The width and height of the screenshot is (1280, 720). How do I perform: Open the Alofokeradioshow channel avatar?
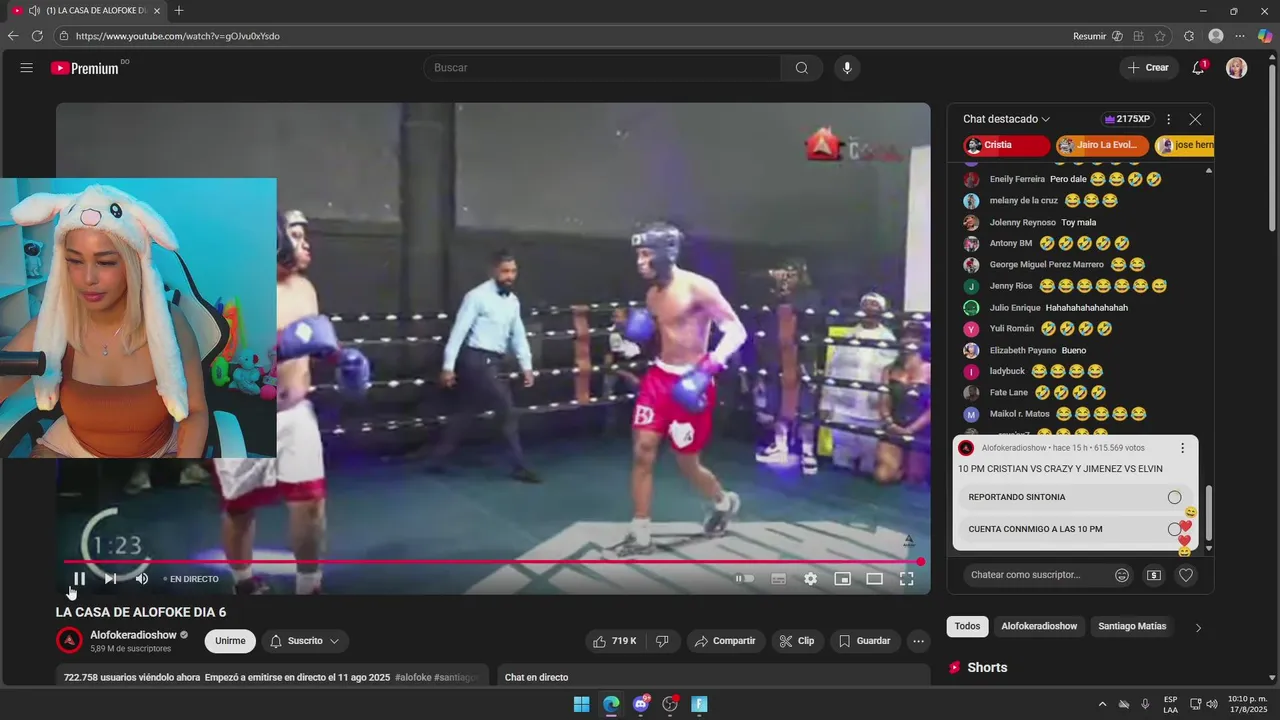tap(69, 640)
